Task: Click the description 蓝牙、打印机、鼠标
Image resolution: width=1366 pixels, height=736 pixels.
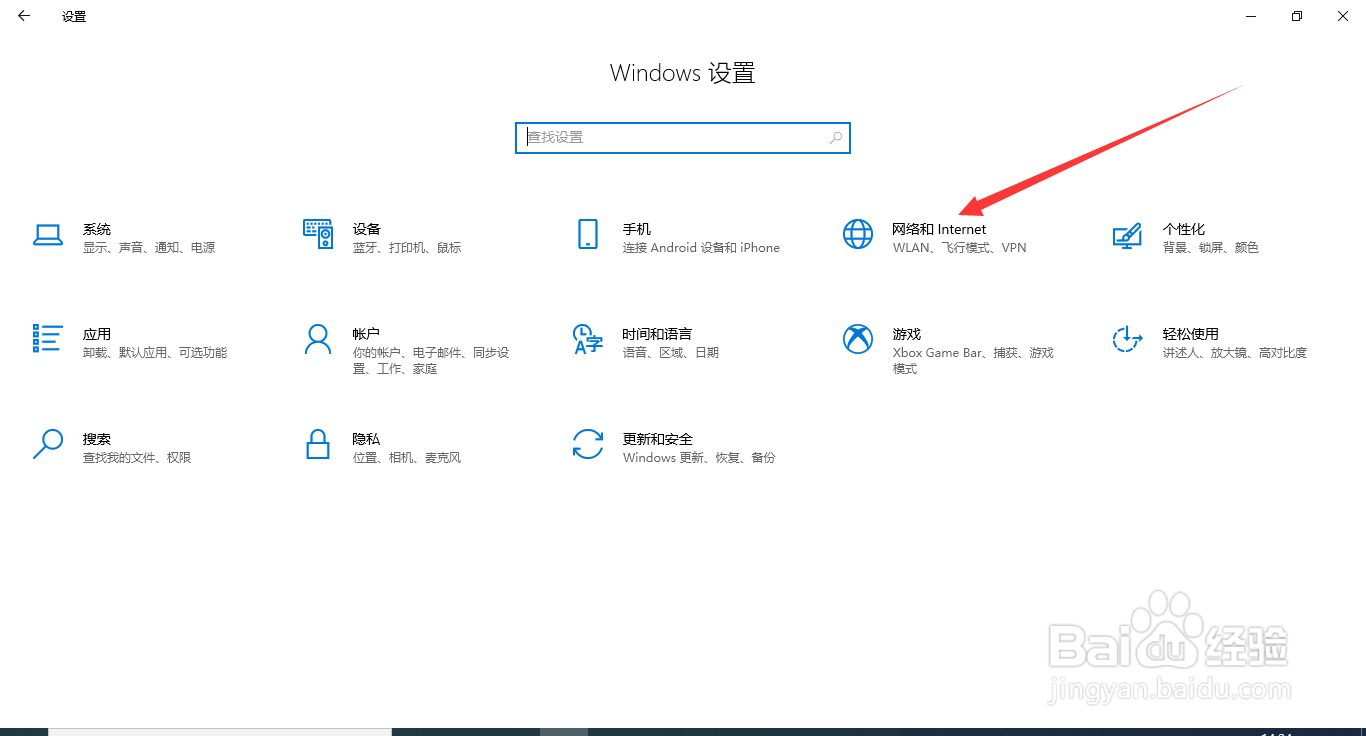Action: coord(407,248)
